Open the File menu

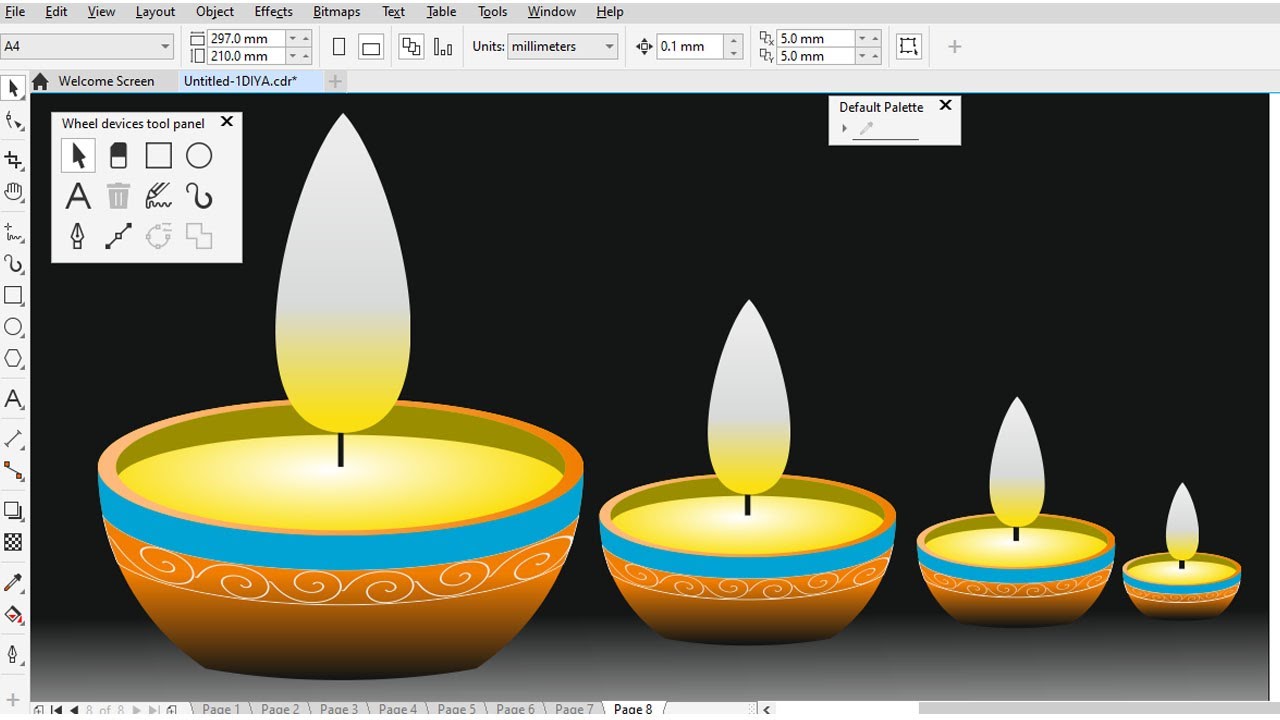15,12
